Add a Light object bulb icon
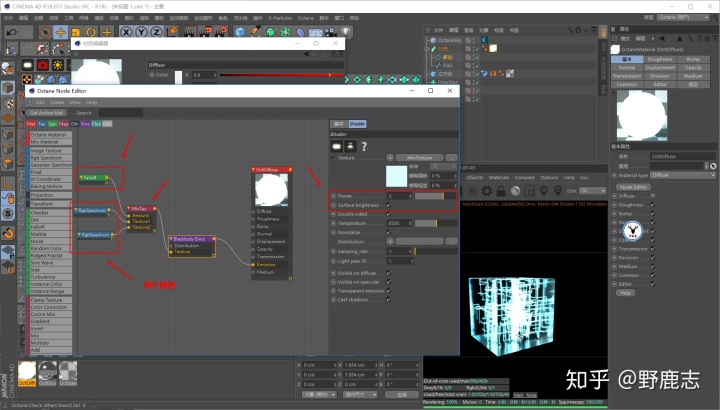The image size is (720, 410). (x=345, y=31)
